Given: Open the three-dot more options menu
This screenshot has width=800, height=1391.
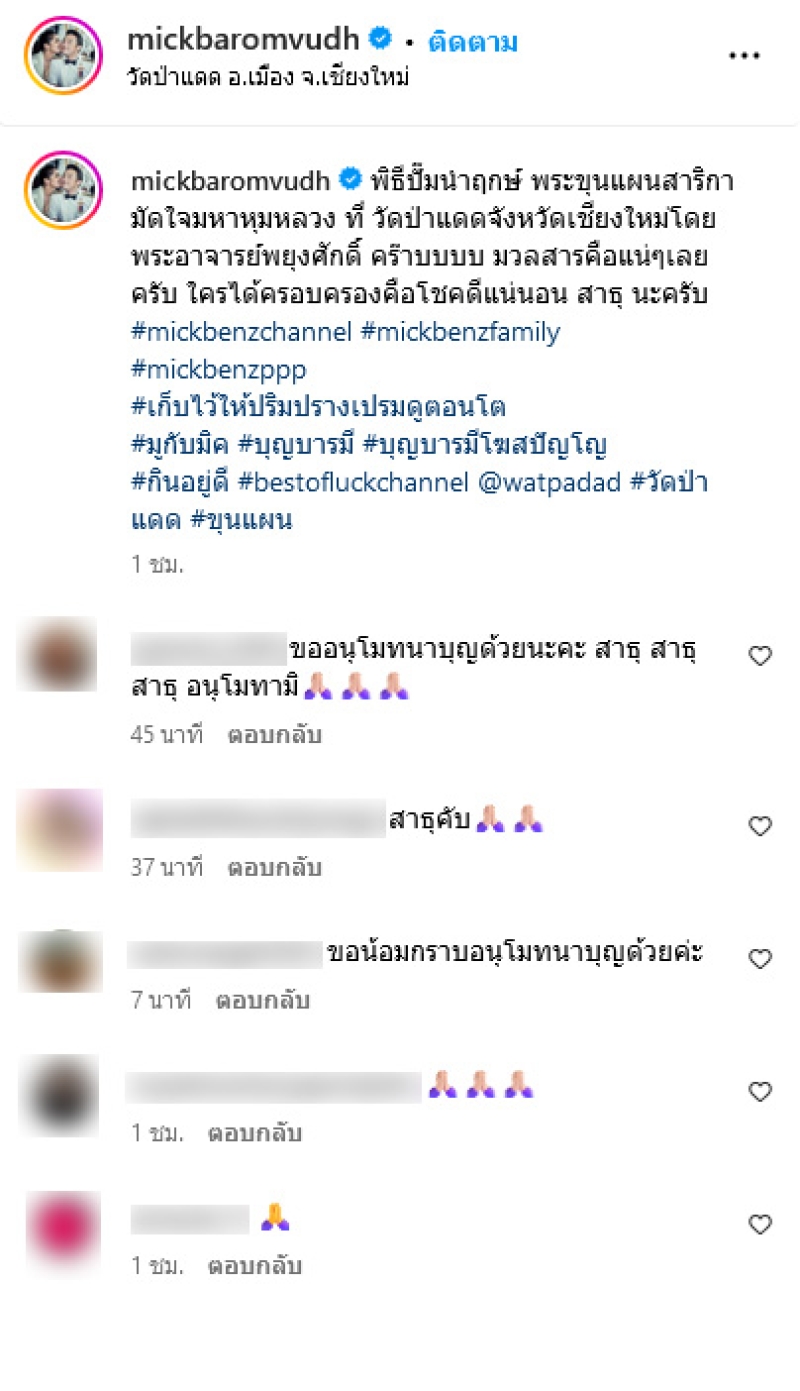Looking at the screenshot, I should (x=744, y=57).
